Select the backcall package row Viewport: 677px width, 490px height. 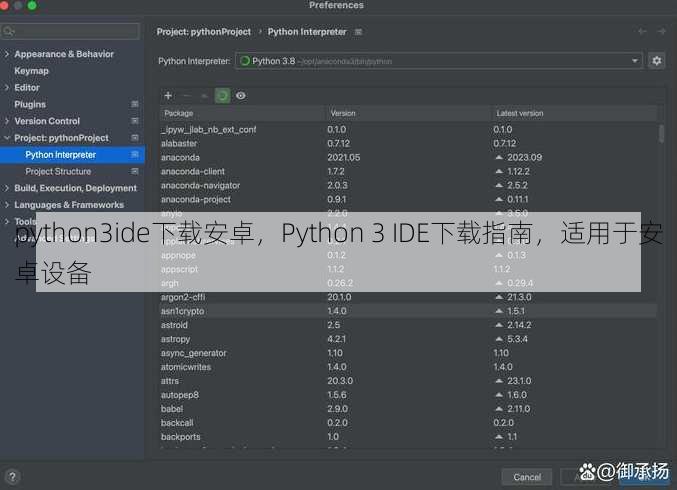409,423
